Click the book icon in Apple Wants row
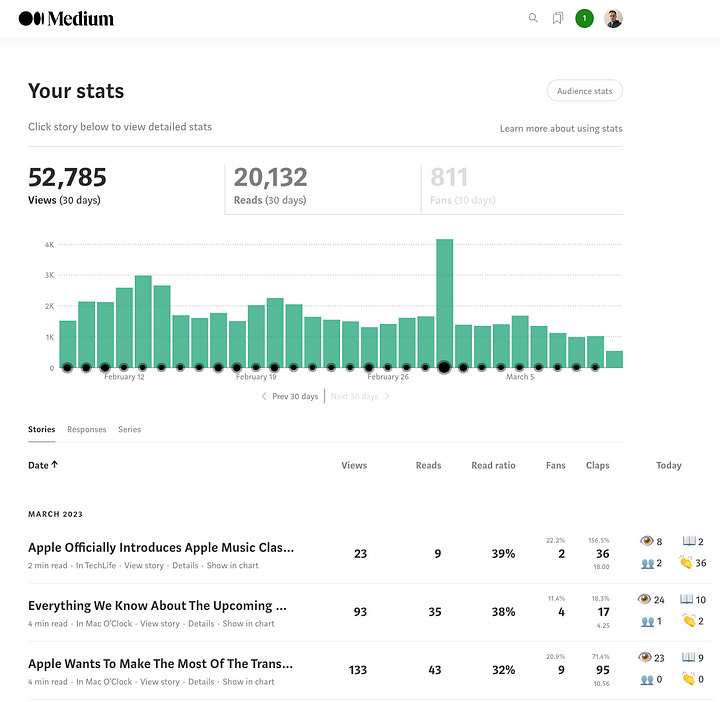720x702 pixels. pyautogui.click(x=688, y=657)
